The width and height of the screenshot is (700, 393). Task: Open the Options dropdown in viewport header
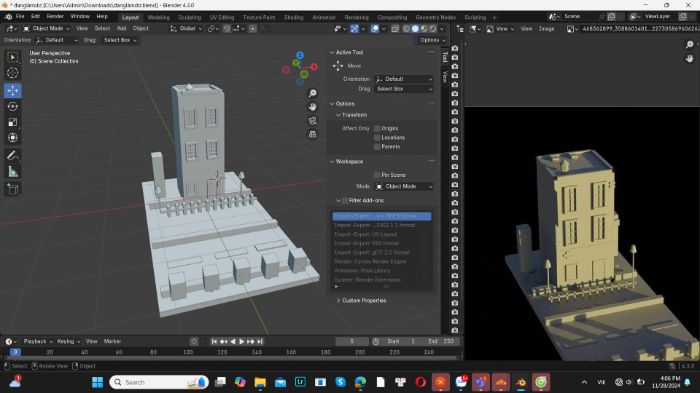click(433, 40)
